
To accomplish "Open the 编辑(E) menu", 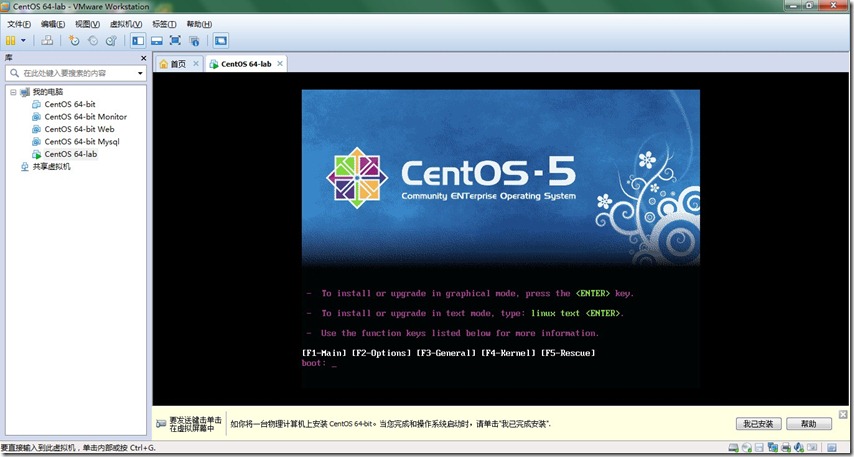I will (53, 25).
